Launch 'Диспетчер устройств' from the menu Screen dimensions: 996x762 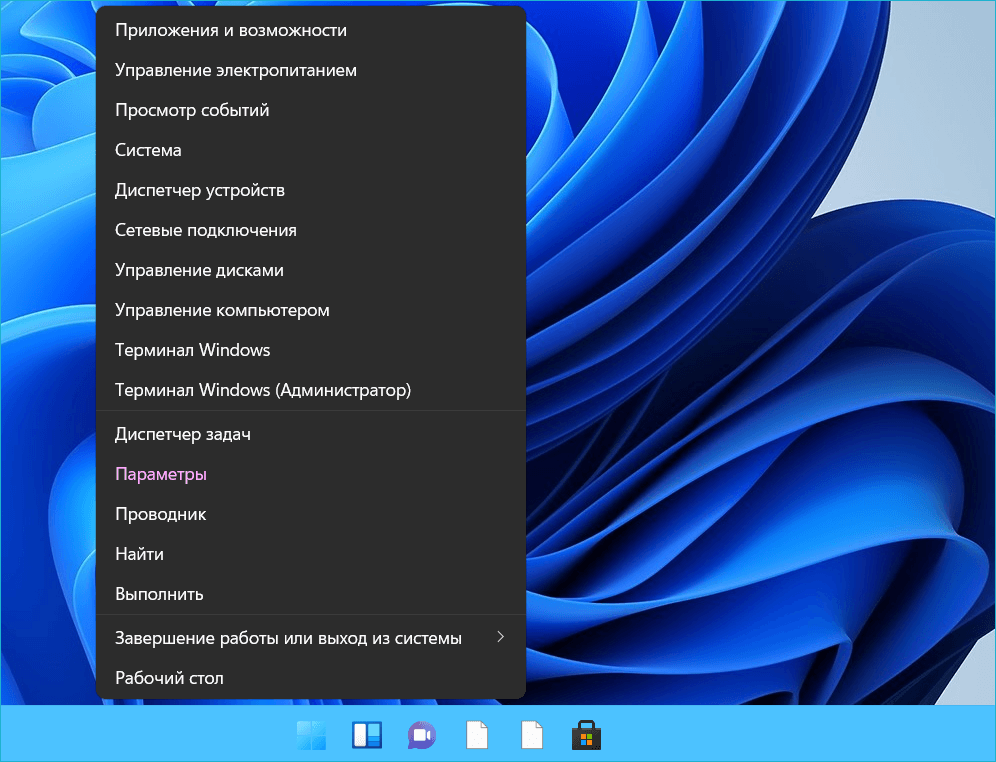[x=200, y=190]
